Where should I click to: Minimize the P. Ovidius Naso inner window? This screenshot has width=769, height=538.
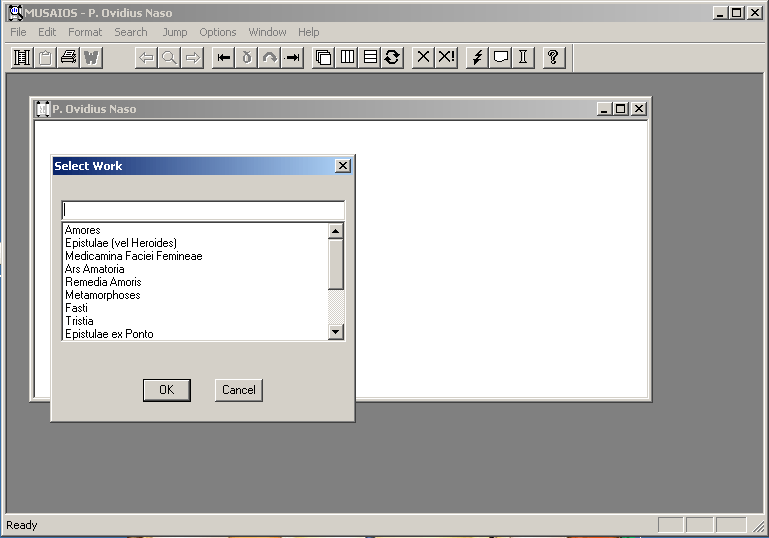click(x=605, y=109)
